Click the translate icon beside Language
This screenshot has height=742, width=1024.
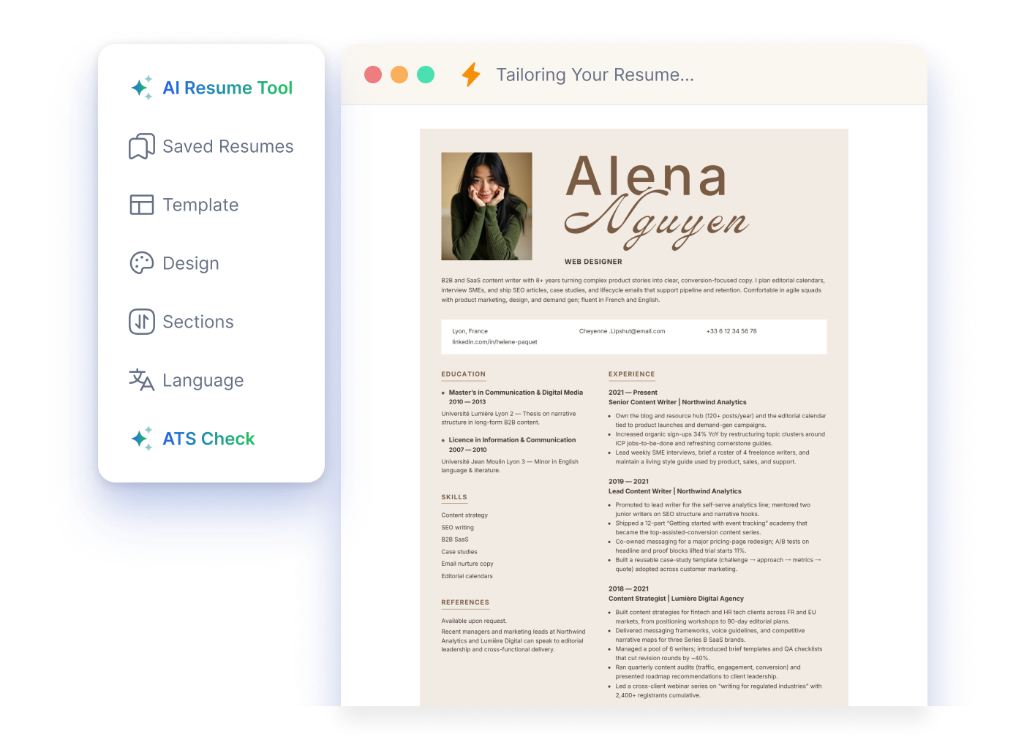142,380
